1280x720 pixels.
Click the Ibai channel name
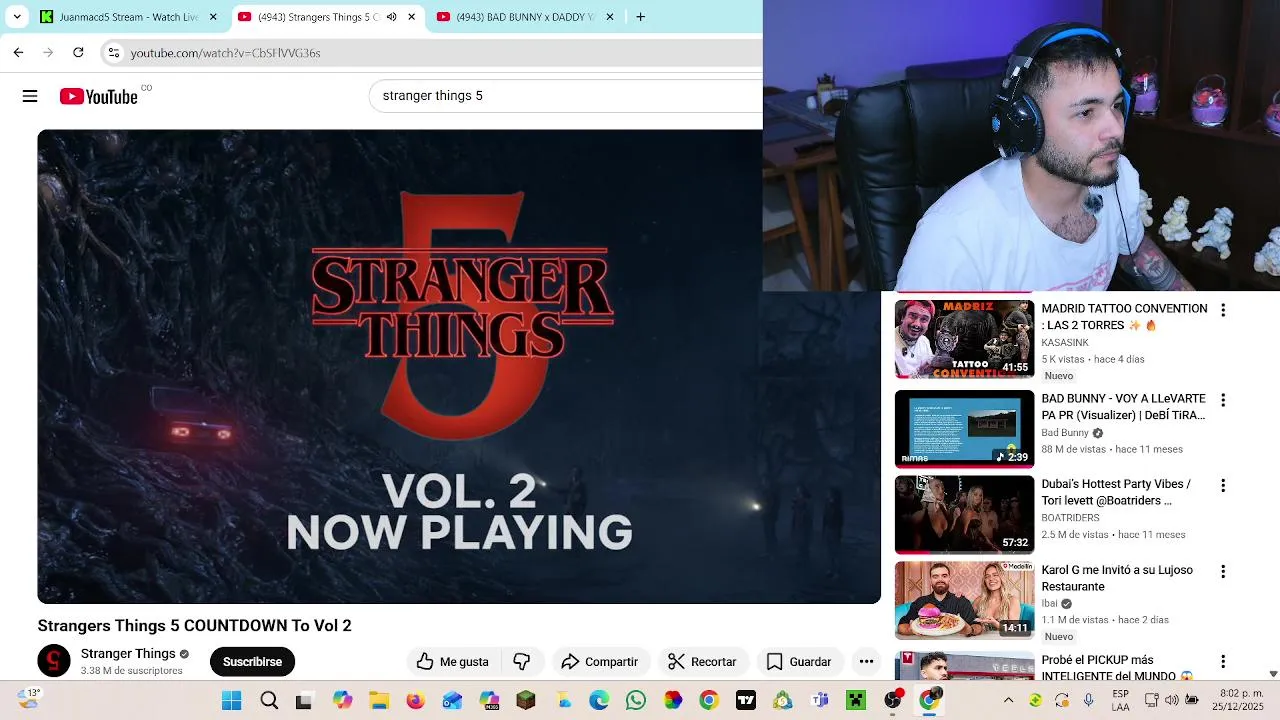click(1050, 604)
